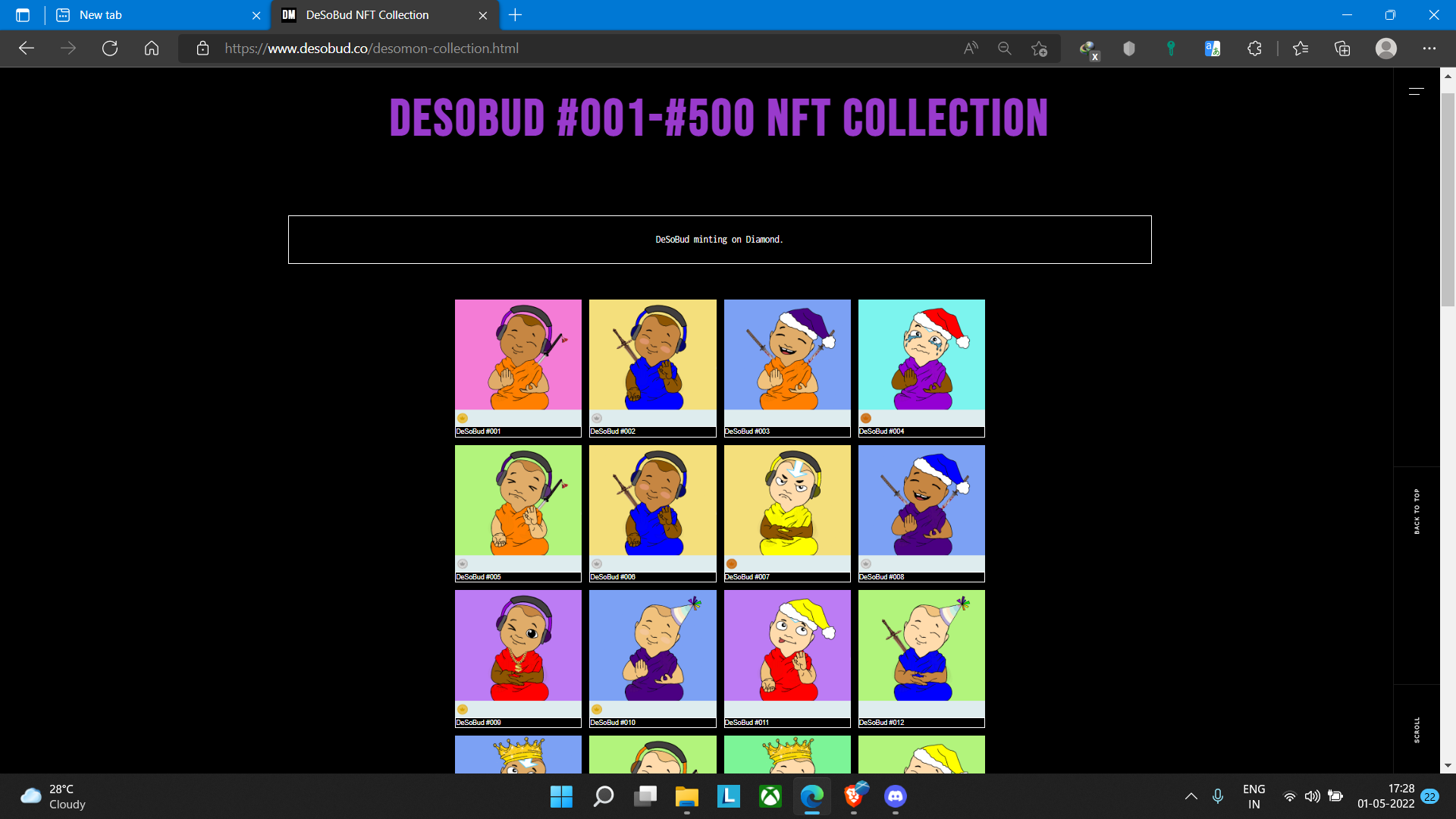
Task: Click the DeSoBud minting on Diamond banner
Action: click(x=719, y=240)
